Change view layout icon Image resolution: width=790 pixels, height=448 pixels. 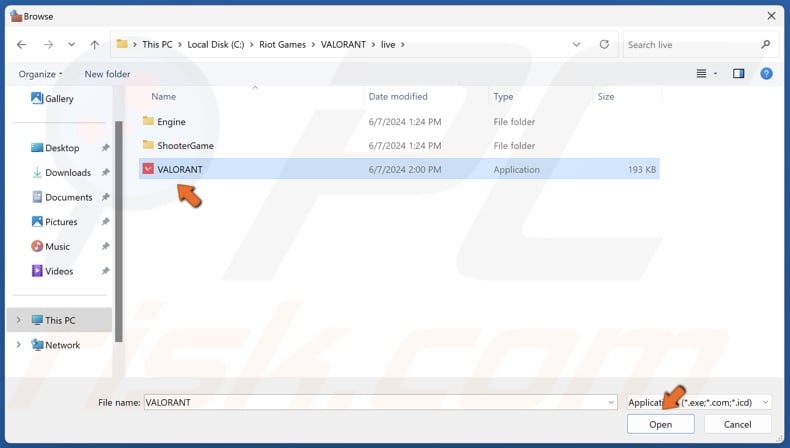[701, 74]
